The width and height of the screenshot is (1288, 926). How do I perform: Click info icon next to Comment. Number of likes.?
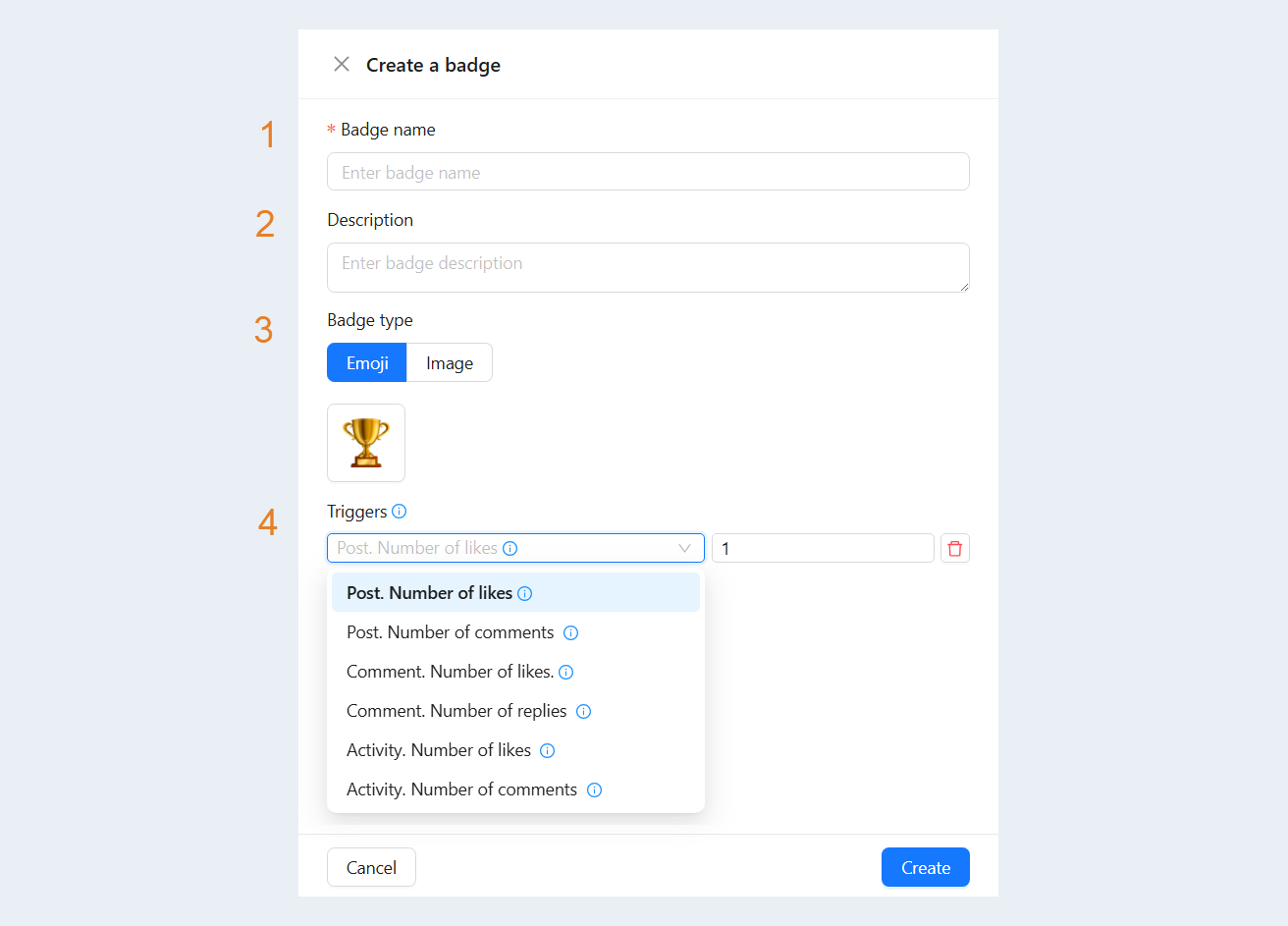565,672
